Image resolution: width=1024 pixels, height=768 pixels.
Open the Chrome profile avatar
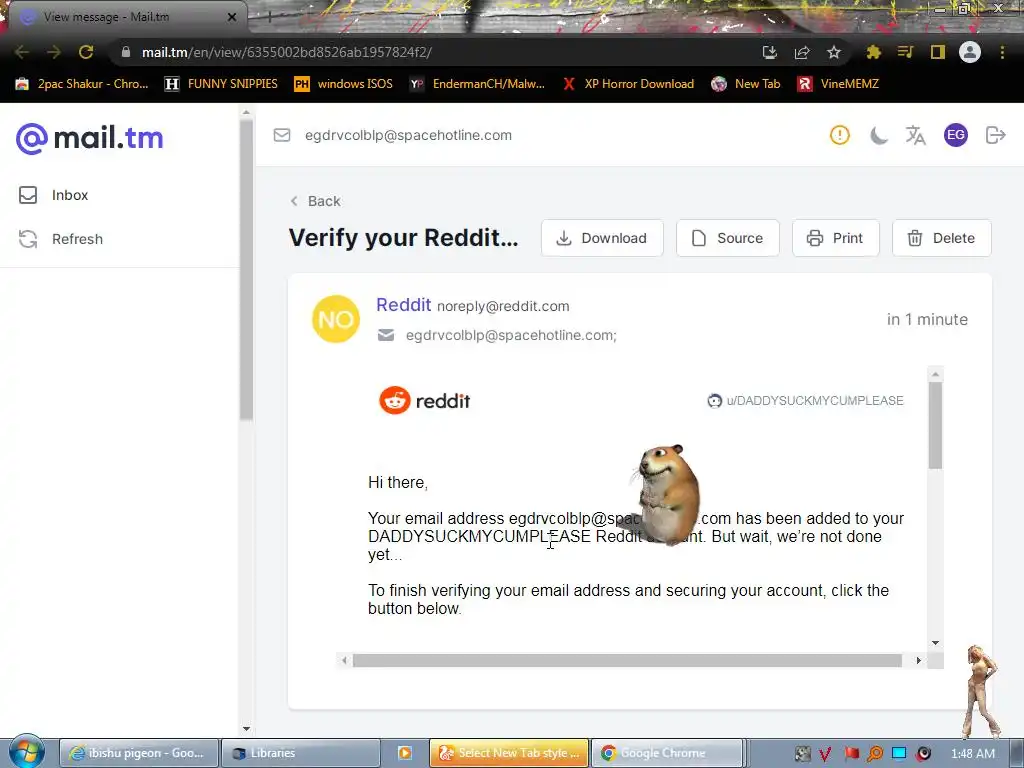click(970, 52)
